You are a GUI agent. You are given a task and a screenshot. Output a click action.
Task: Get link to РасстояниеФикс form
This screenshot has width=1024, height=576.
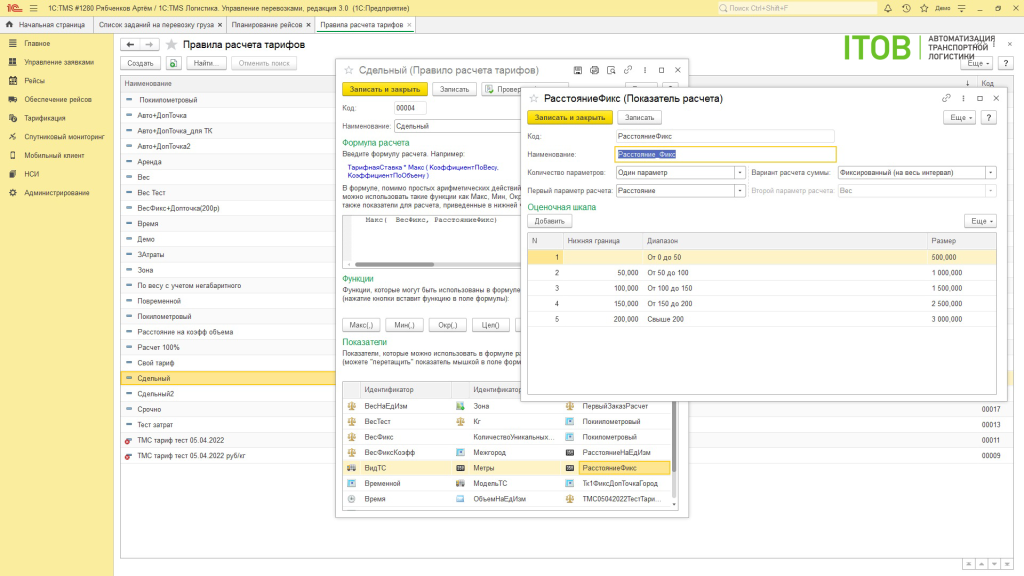[x=946, y=99]
